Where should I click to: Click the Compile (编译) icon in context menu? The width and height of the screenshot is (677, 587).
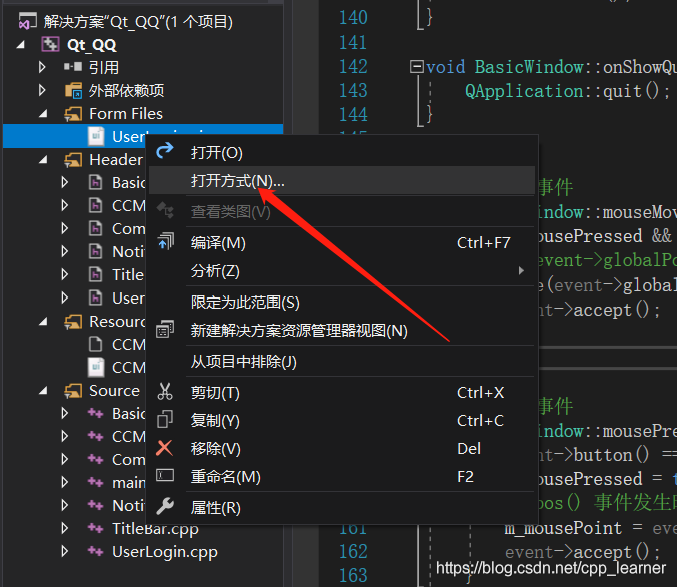(x=165, y=242)
